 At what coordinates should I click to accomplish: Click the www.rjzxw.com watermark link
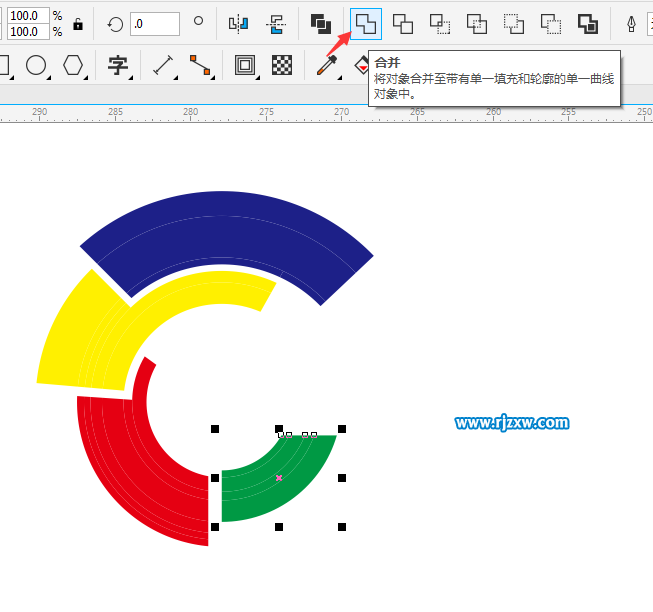point(512,423)
